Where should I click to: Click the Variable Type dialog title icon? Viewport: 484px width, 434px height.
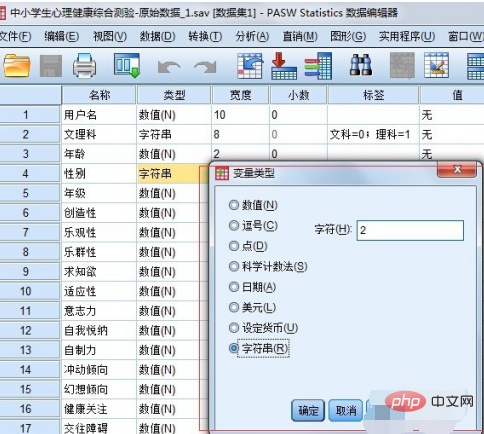point(222,173)
